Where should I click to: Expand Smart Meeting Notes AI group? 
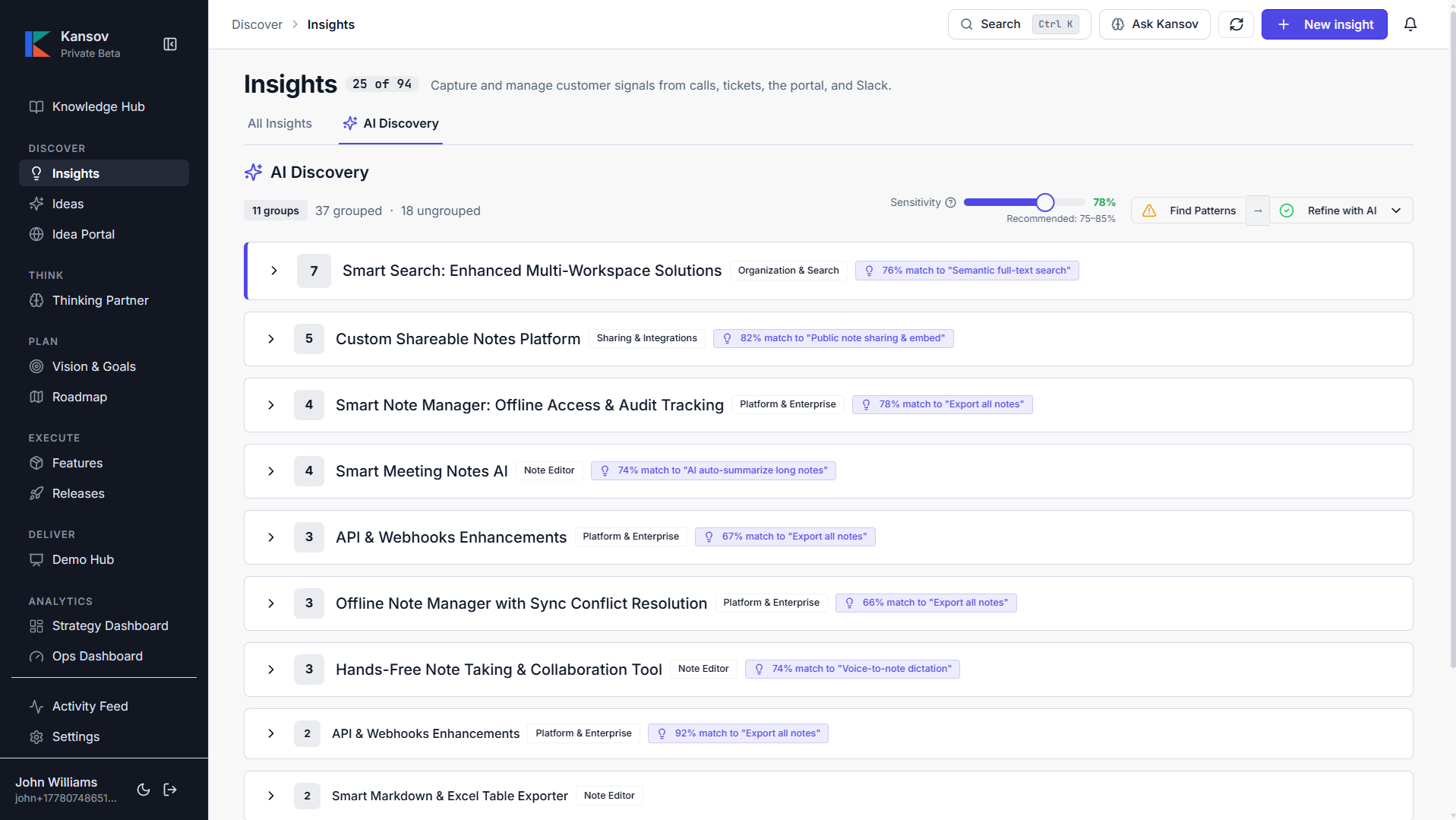[x=271, y=471]
